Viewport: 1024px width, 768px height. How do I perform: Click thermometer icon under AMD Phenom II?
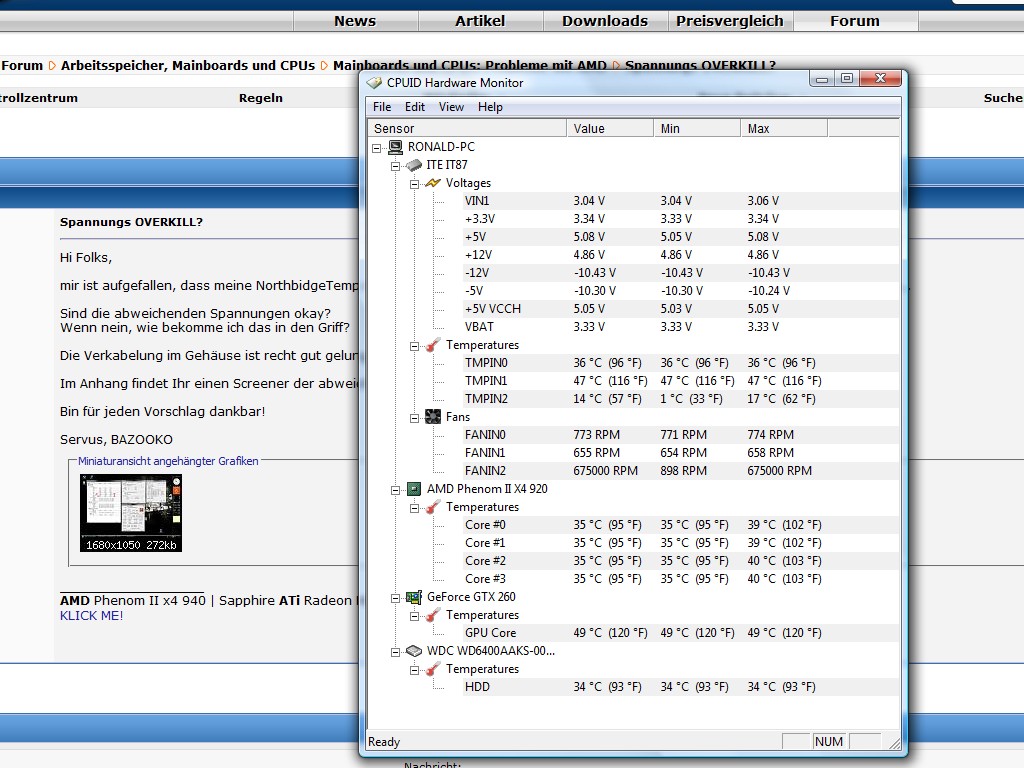[432, 507]
